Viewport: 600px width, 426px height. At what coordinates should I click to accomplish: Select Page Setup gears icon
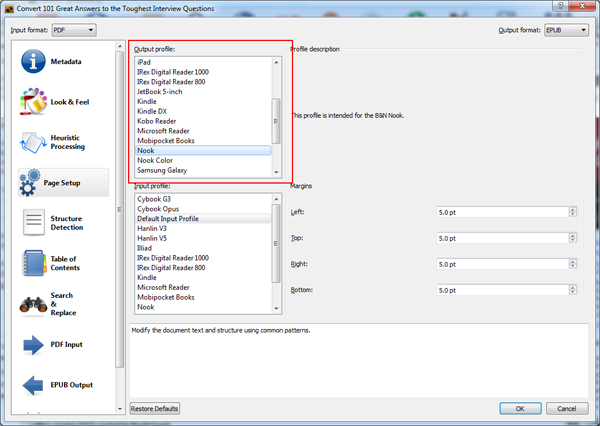30,183
